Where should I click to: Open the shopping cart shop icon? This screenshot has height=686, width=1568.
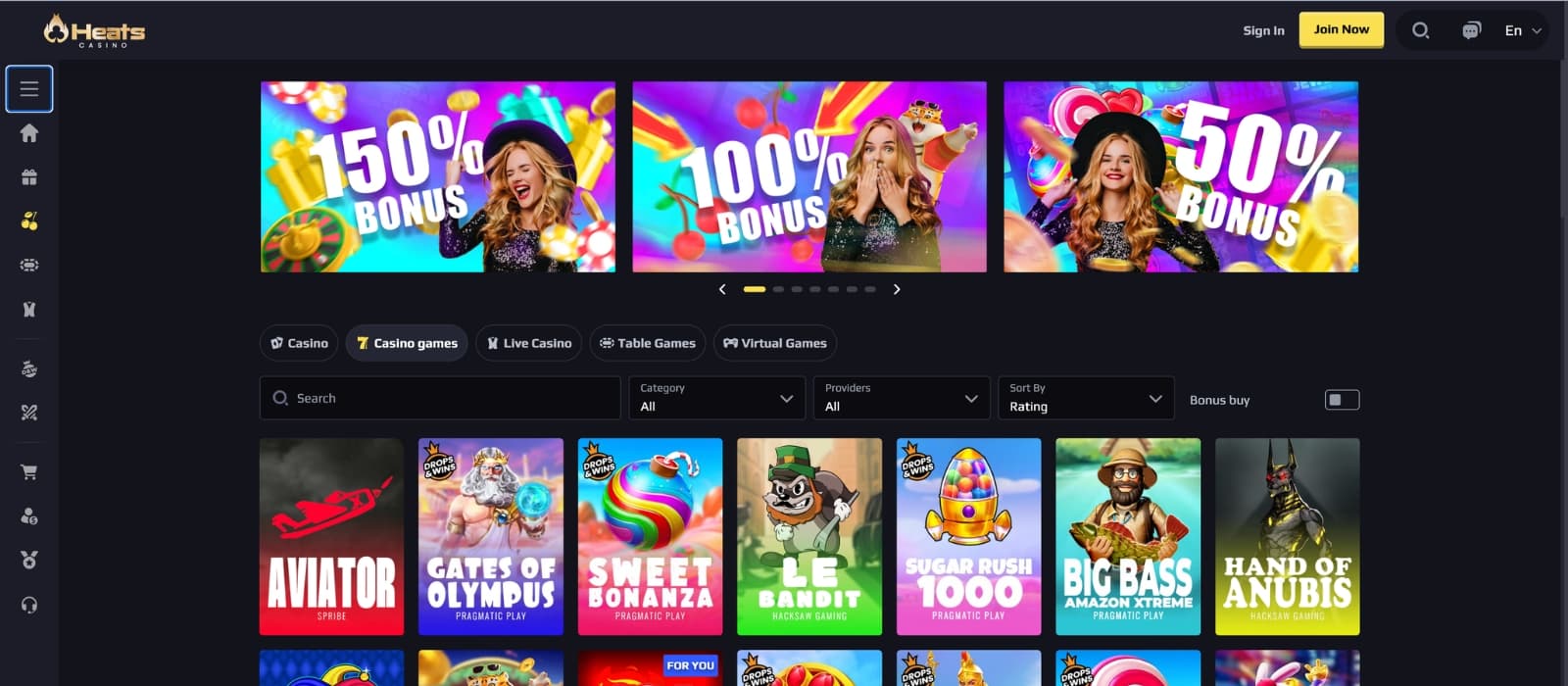[x=29, y=472]
